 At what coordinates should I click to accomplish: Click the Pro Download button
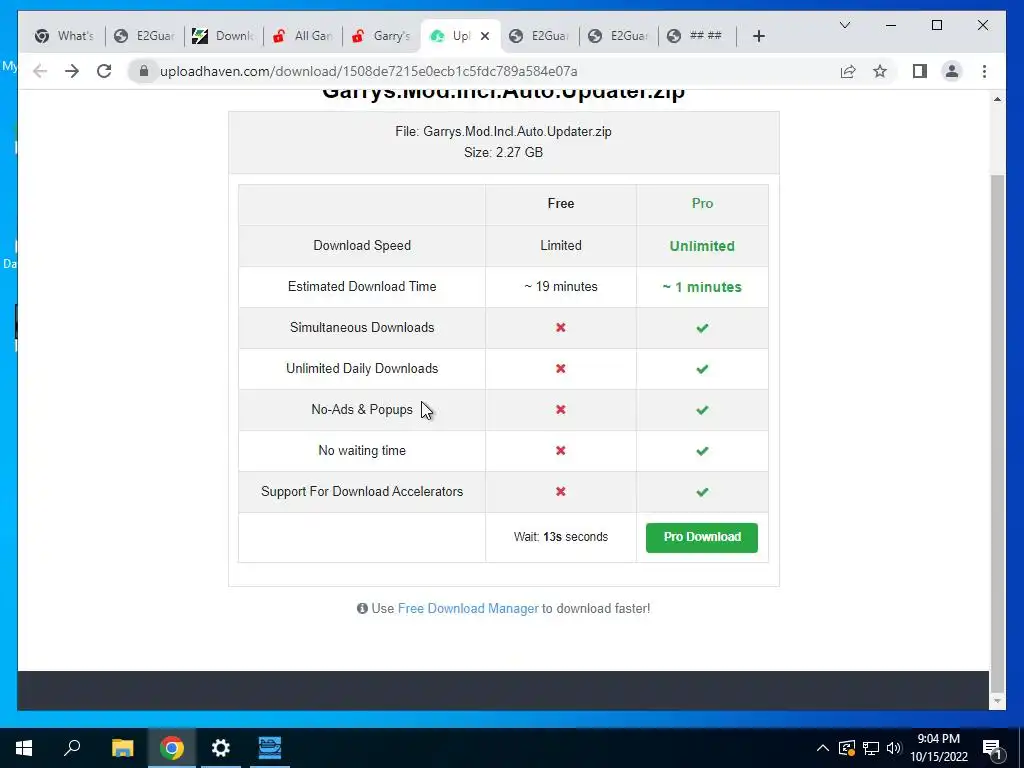[701, 537]
